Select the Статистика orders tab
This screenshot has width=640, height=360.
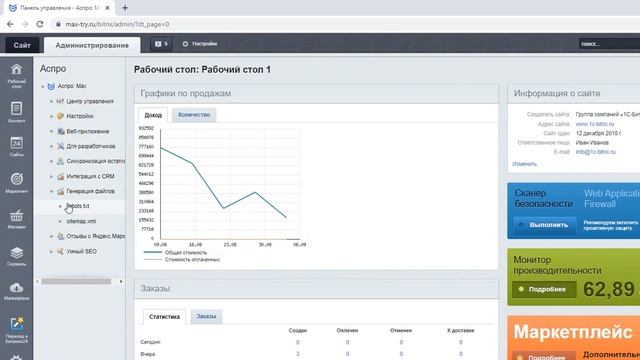tap(164, 317)
